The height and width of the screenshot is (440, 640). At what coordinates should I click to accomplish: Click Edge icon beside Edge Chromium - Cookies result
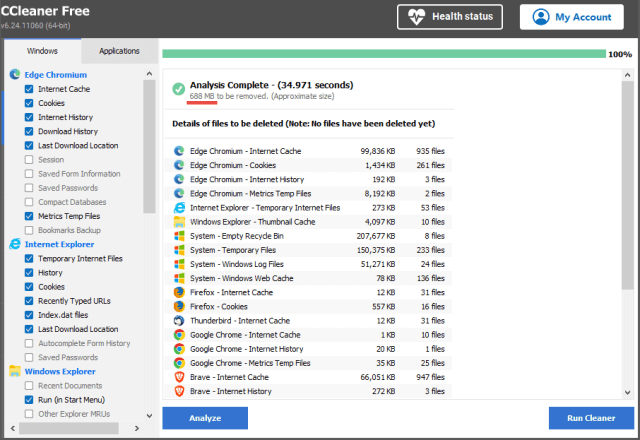[x=179, y=165]
